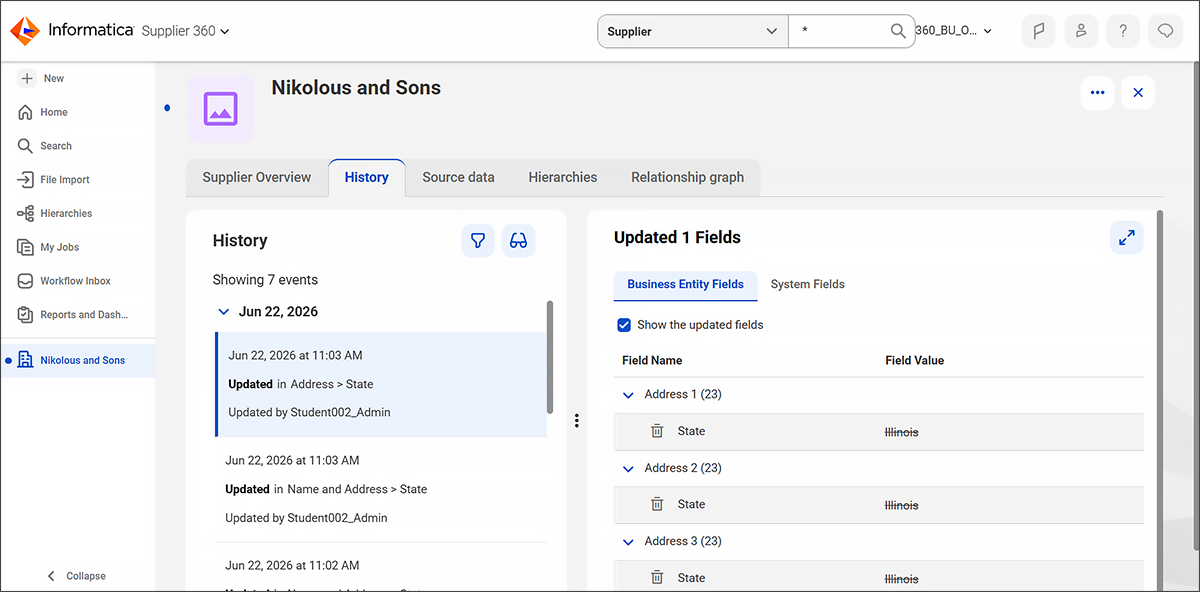Select Nikolous and Sons sidebar entry
Viewport: 1200px width, 592px height.
(x=78, y=360)
